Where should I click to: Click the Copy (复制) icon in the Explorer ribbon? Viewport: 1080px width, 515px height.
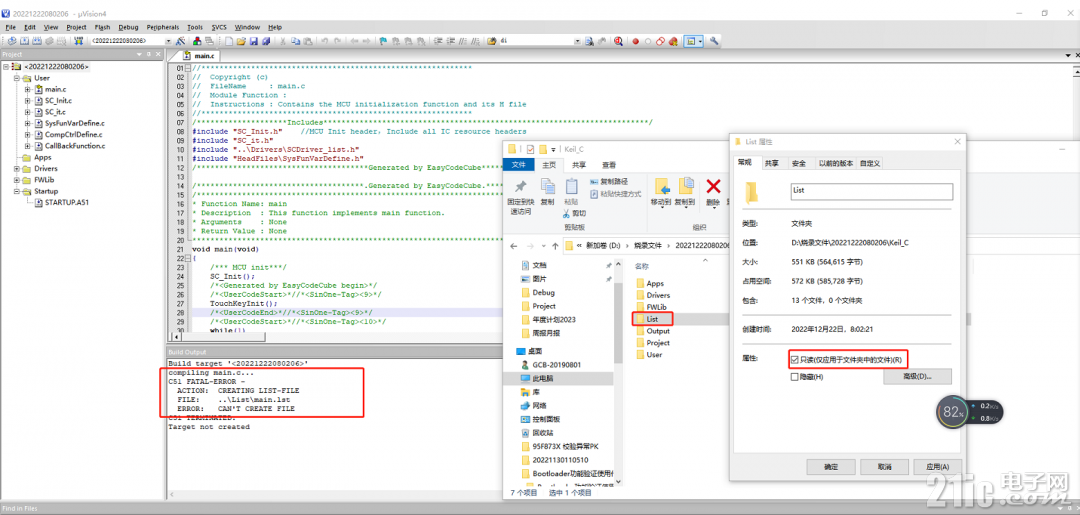click(x=548, y=187)
